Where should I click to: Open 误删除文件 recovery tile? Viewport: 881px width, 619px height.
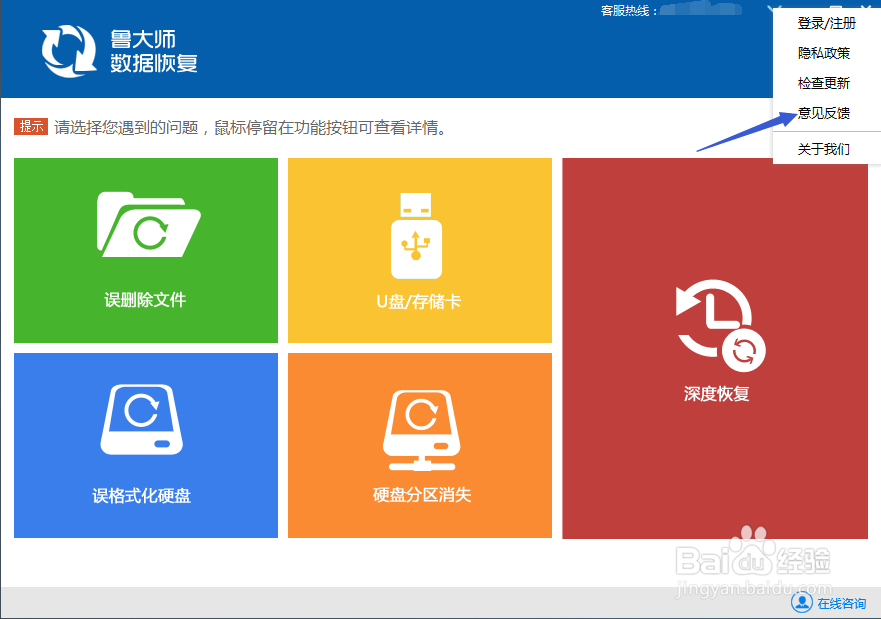pos(146,251)
